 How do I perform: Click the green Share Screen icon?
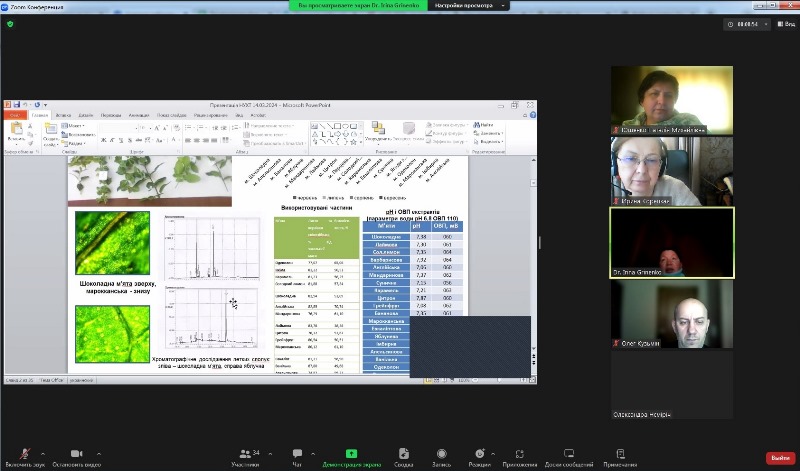[x=351, y=453]
